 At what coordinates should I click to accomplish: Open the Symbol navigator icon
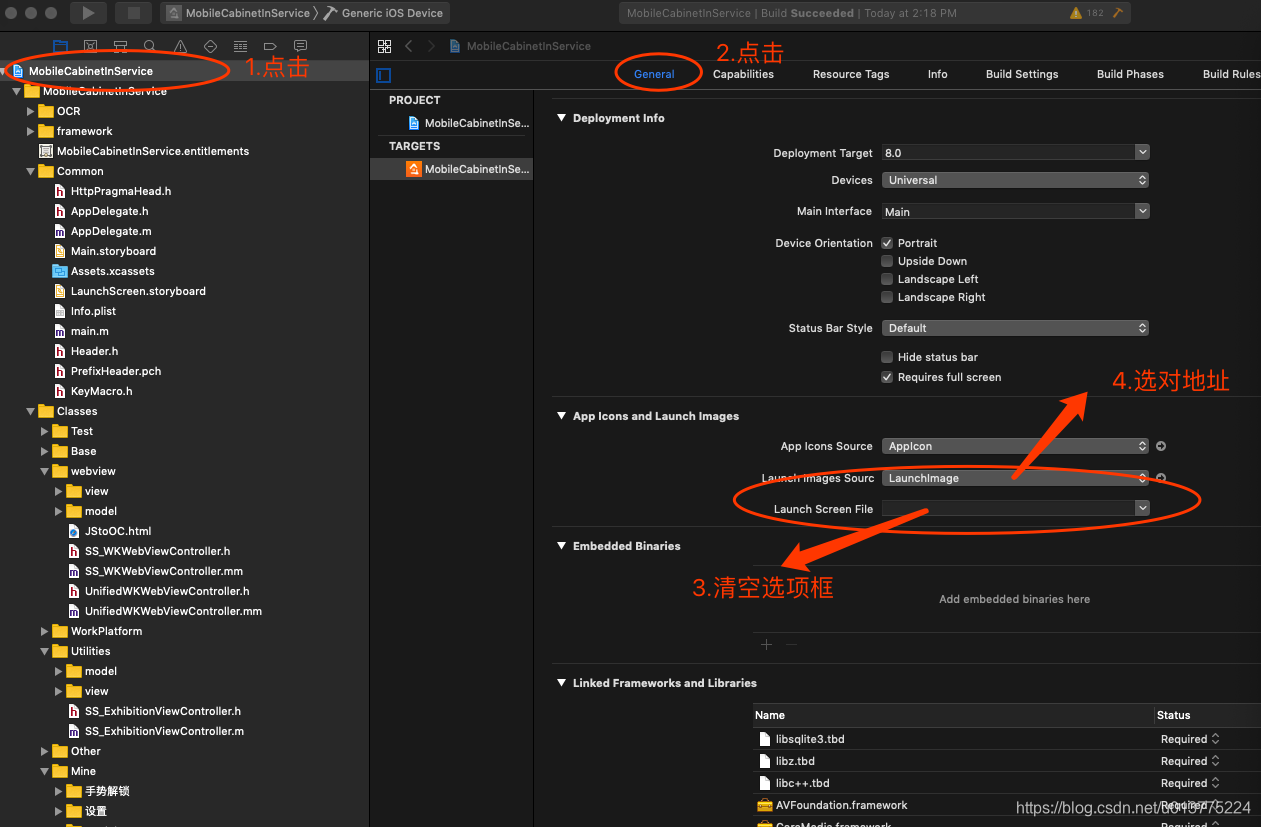coord(120,46)
